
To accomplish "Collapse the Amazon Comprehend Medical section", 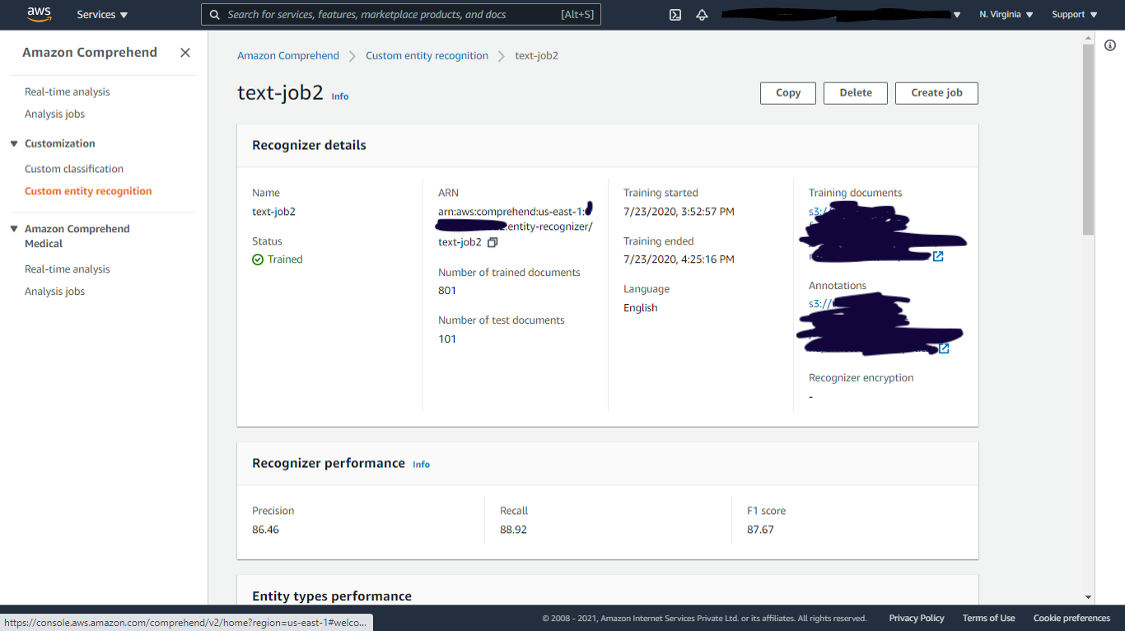I will 14,229.
